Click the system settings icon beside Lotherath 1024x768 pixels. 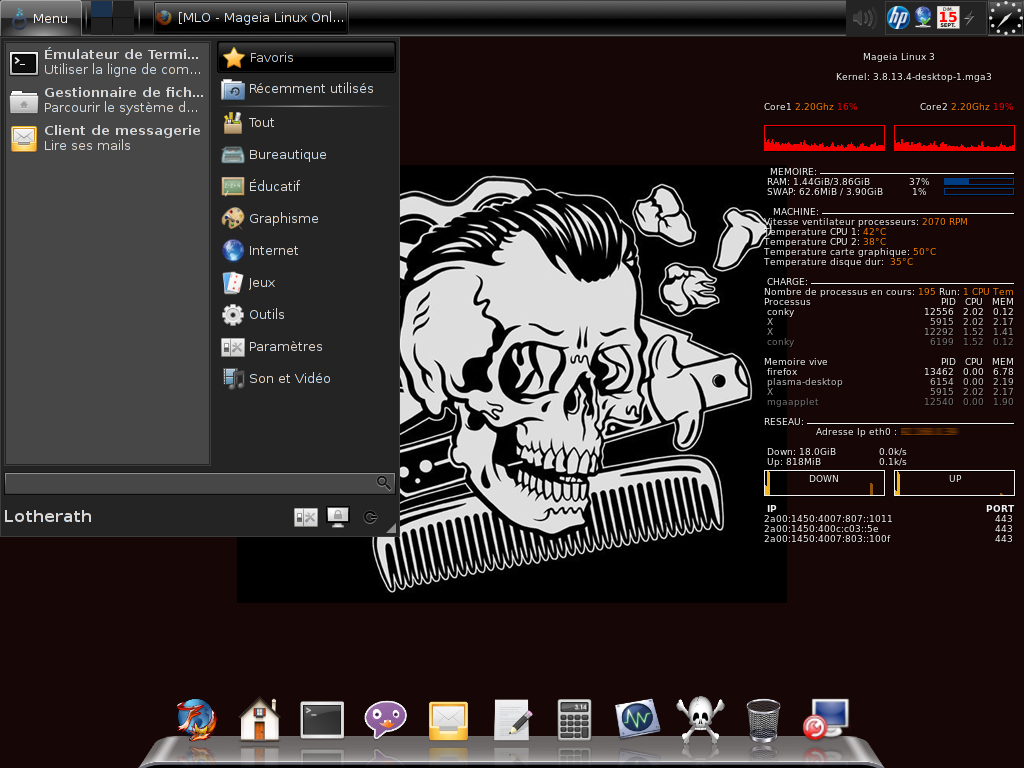[x=306, y=517]
